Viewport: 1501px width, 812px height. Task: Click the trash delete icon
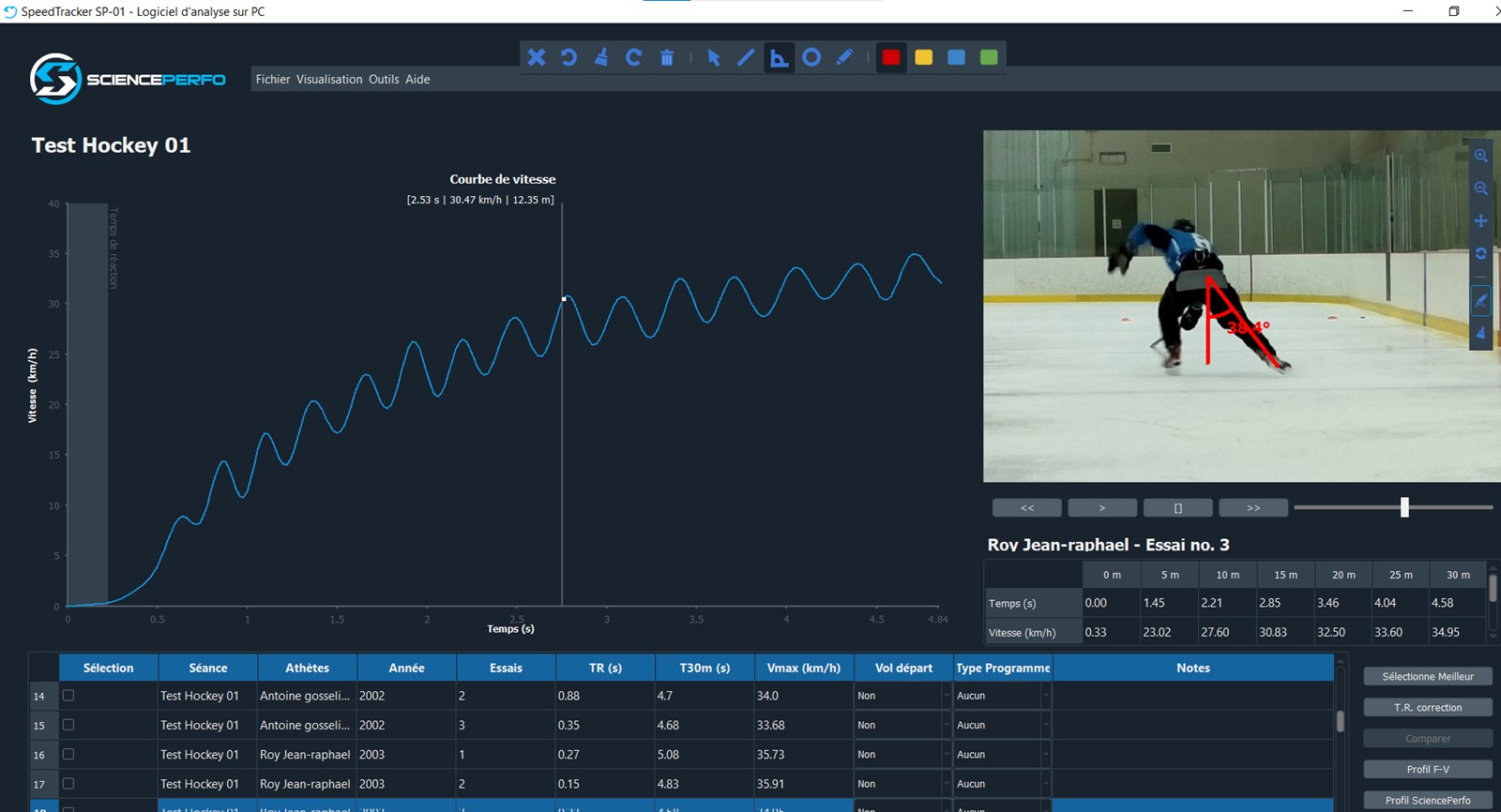click(x=666, y=58)
